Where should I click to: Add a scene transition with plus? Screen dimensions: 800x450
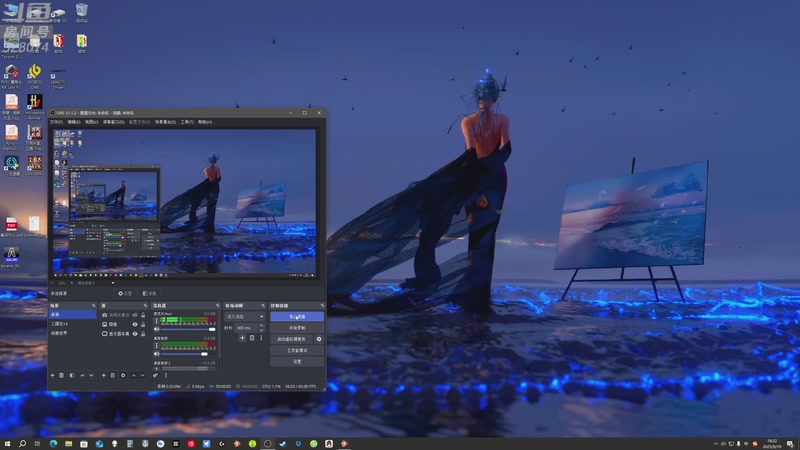click(242, 338)
